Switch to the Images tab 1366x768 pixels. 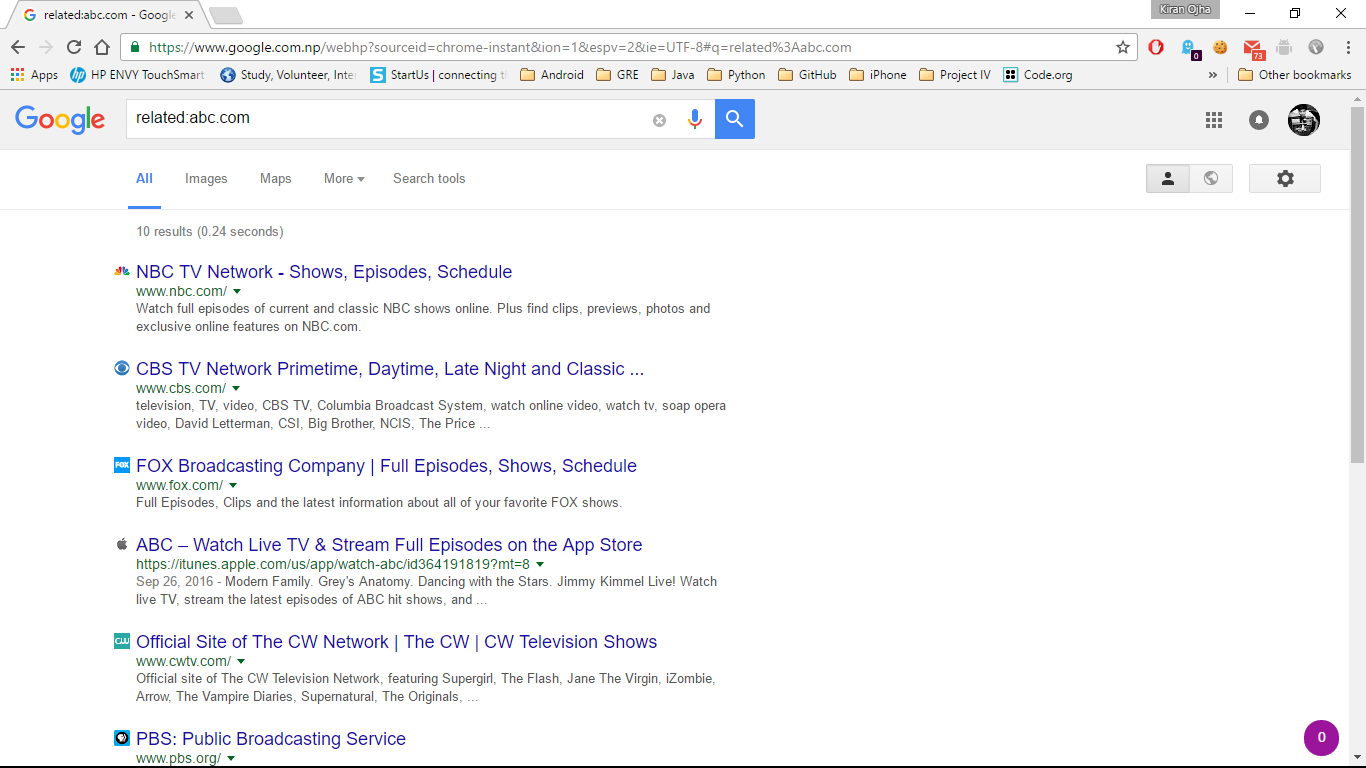(206, 179)
